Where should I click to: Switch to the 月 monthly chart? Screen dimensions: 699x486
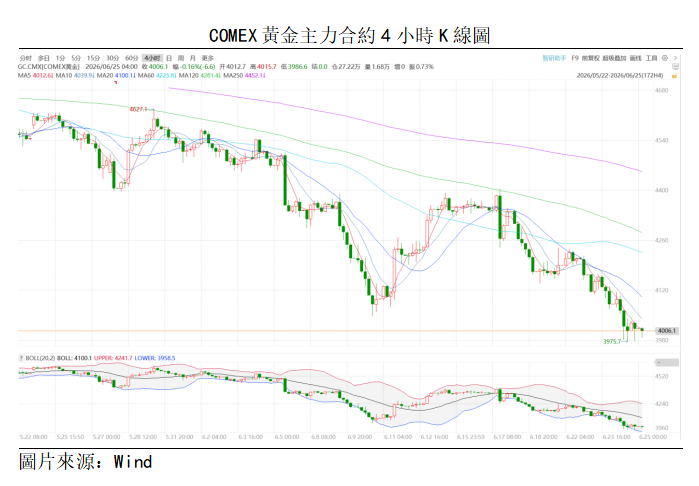click(x=193, y=58)
